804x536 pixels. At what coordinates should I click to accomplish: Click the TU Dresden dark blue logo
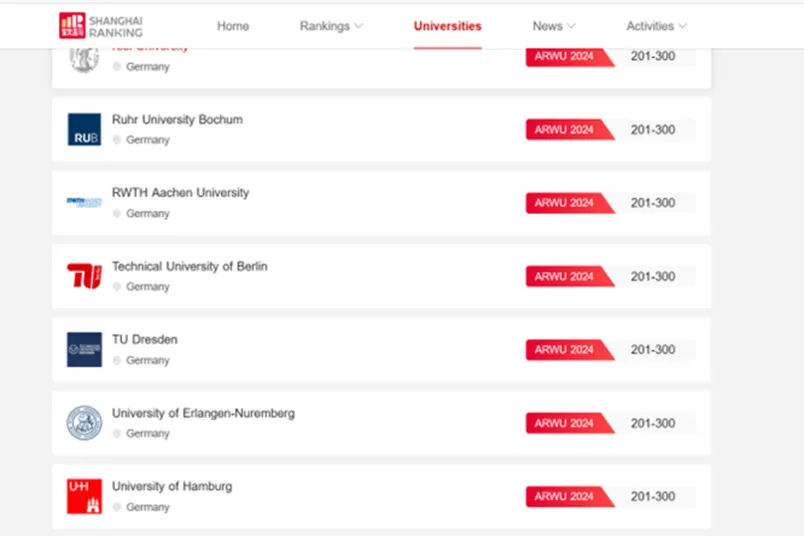84,349
